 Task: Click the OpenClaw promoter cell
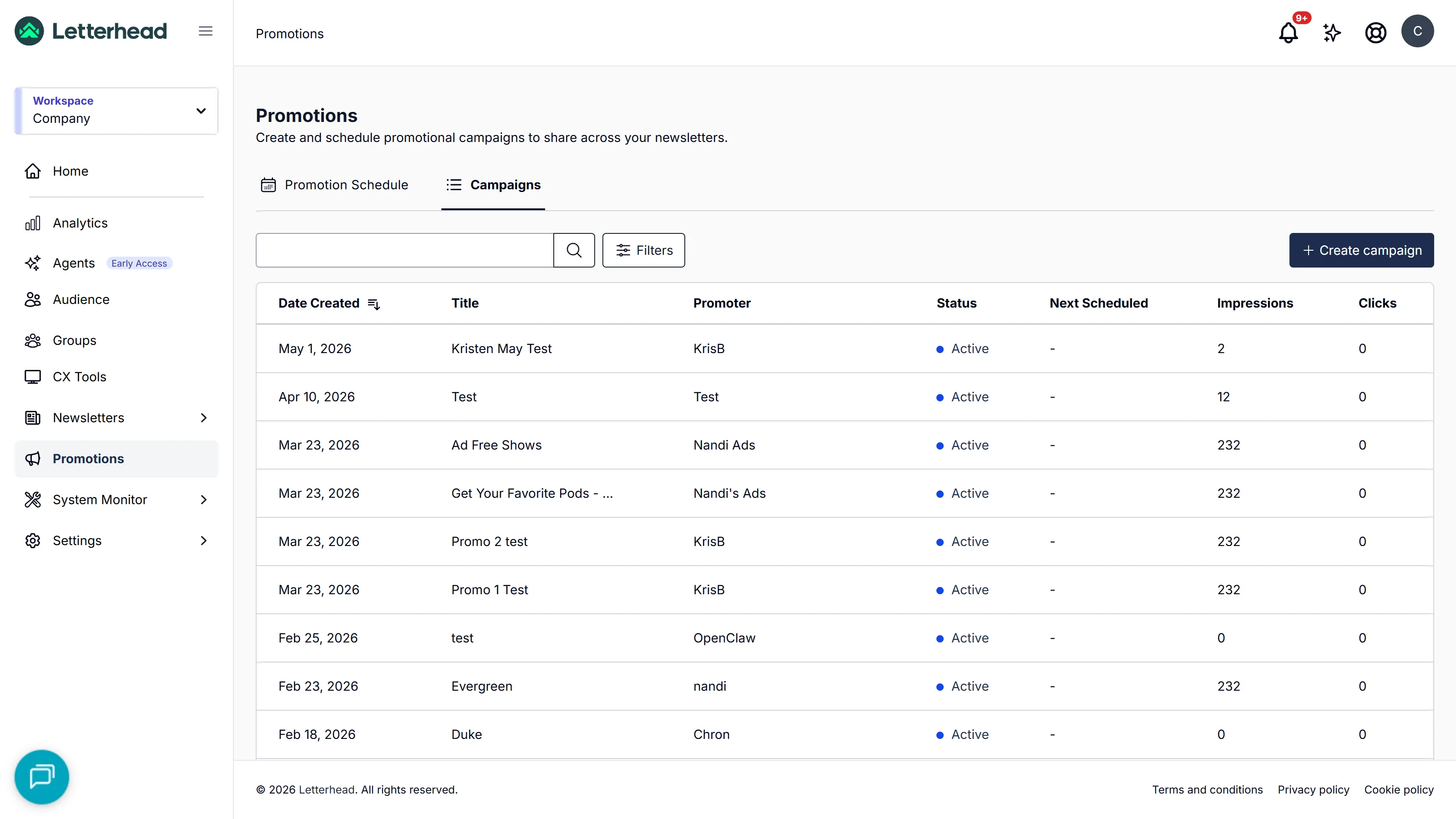tap(724, 637)
